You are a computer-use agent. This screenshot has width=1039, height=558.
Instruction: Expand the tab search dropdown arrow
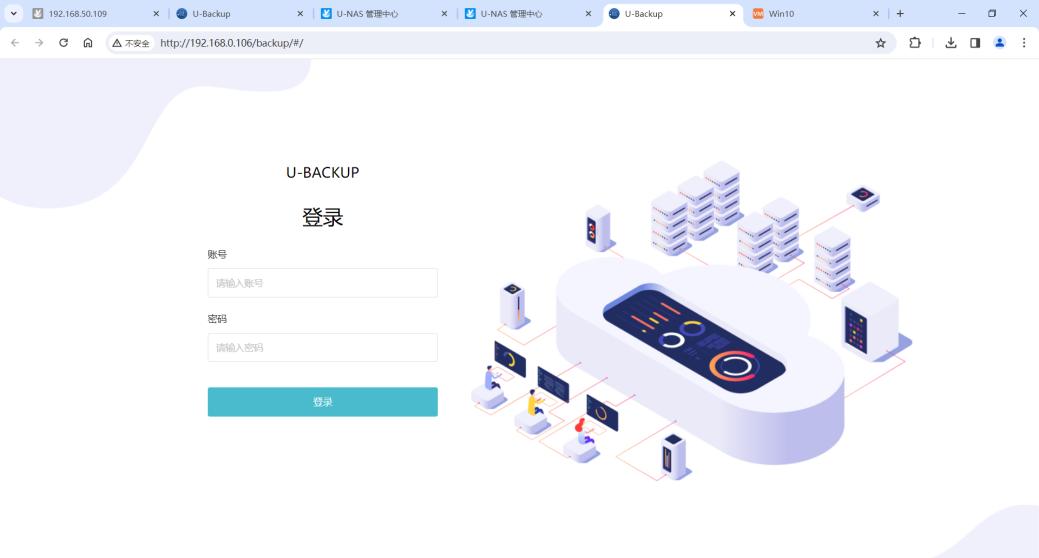(x=13, y=13)
